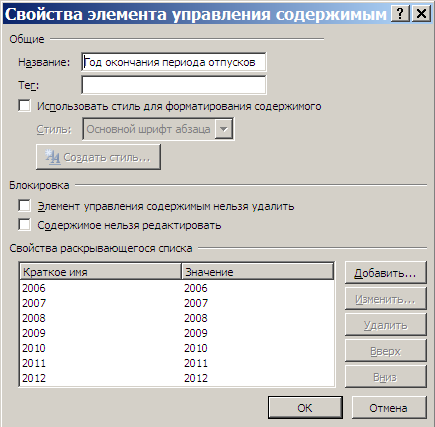This screenshot has height=427, width=435.
Task: Click the Название text field
Action: pos(174,62)
